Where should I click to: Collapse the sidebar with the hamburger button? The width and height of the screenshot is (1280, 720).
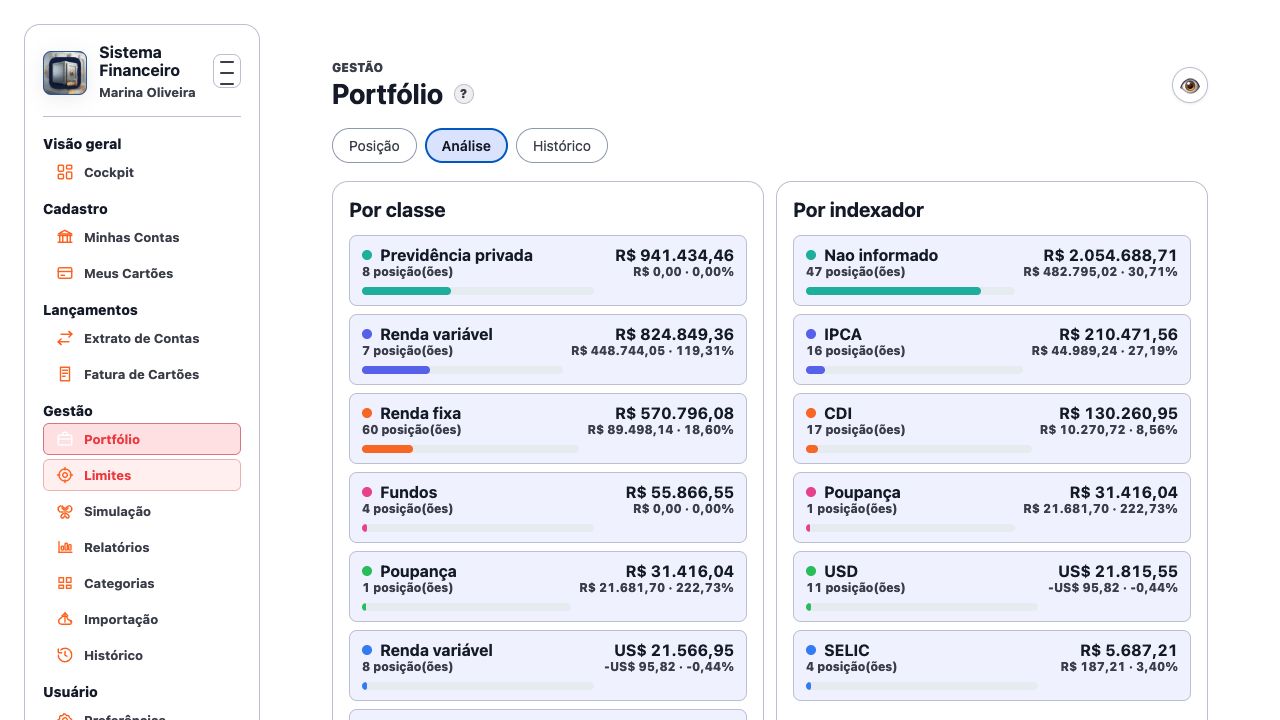227,71
